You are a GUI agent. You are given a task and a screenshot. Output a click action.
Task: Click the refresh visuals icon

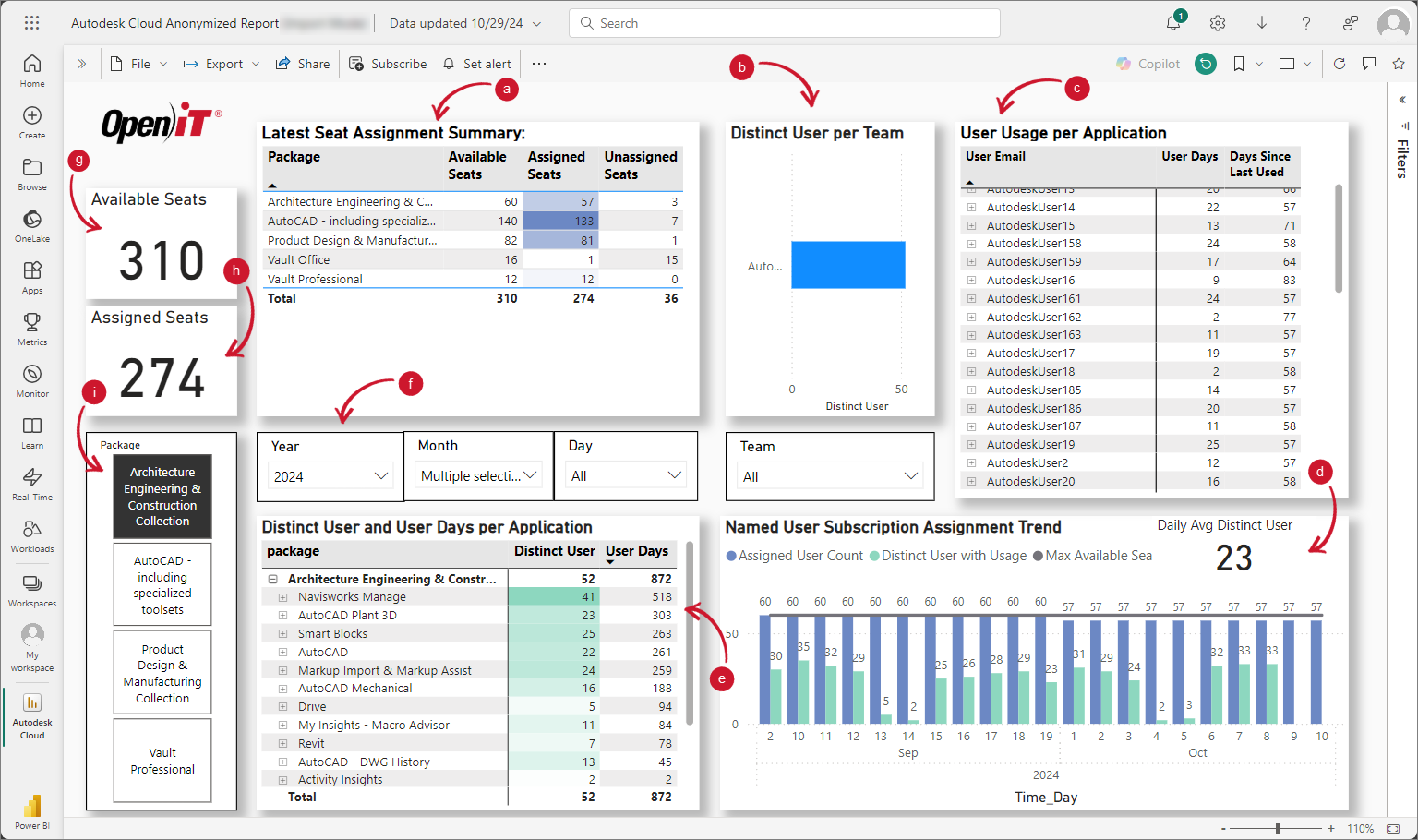pyautogui.click(x=1340, y=64)
